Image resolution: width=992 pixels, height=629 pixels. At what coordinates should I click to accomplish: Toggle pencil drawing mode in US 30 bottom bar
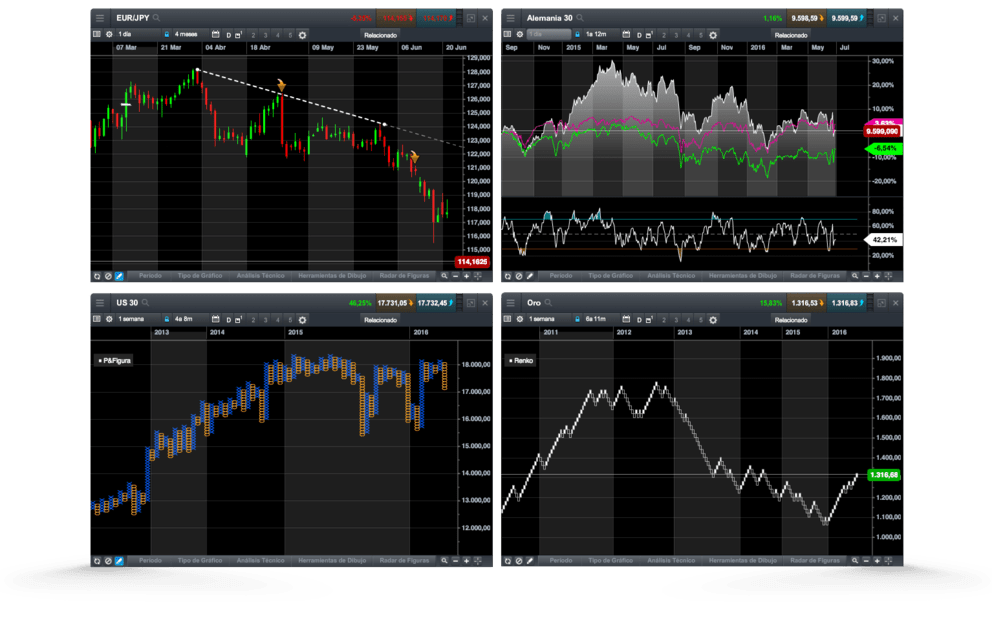tap(119, 561)
